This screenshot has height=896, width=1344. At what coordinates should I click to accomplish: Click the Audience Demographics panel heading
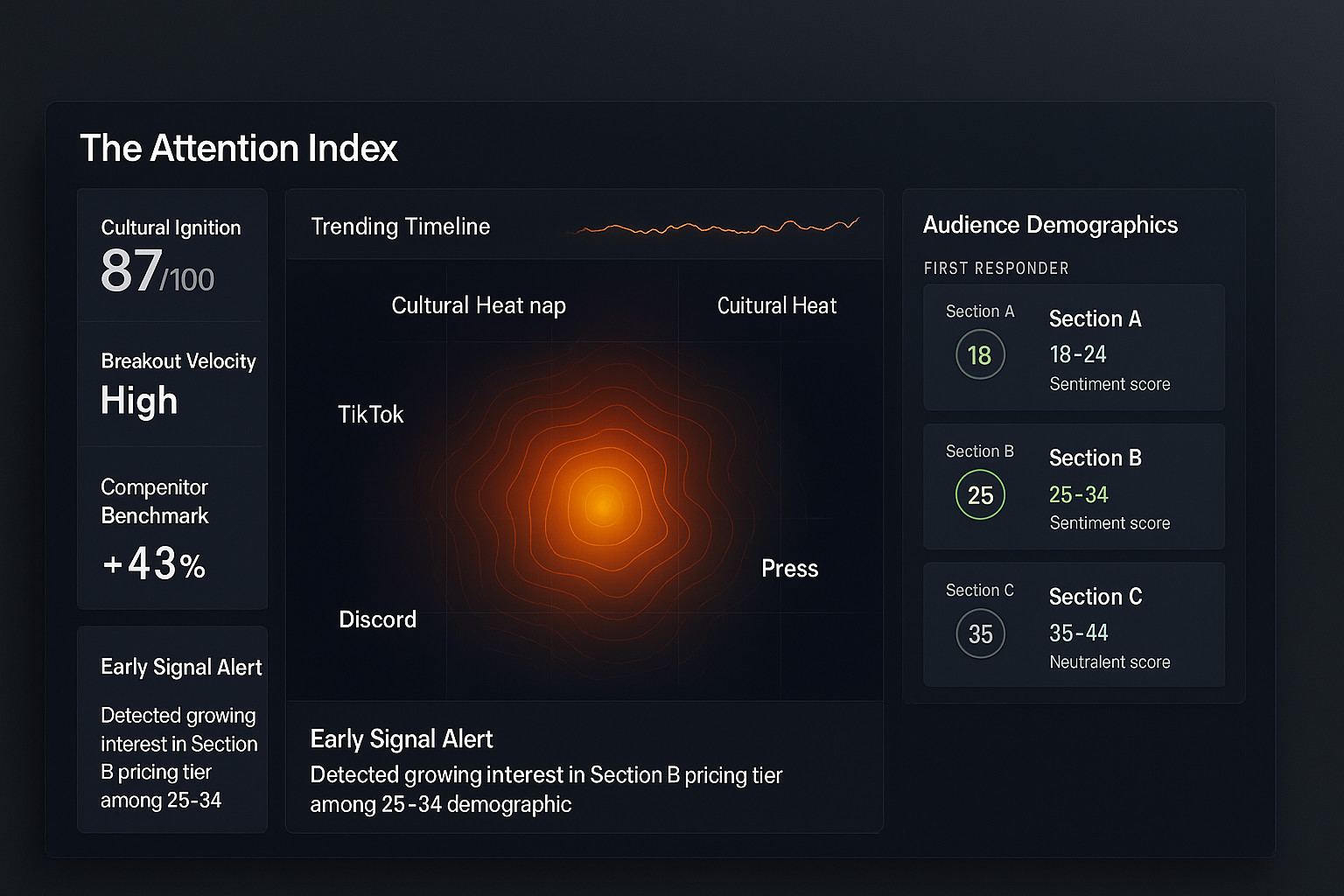coord(1050,225)
